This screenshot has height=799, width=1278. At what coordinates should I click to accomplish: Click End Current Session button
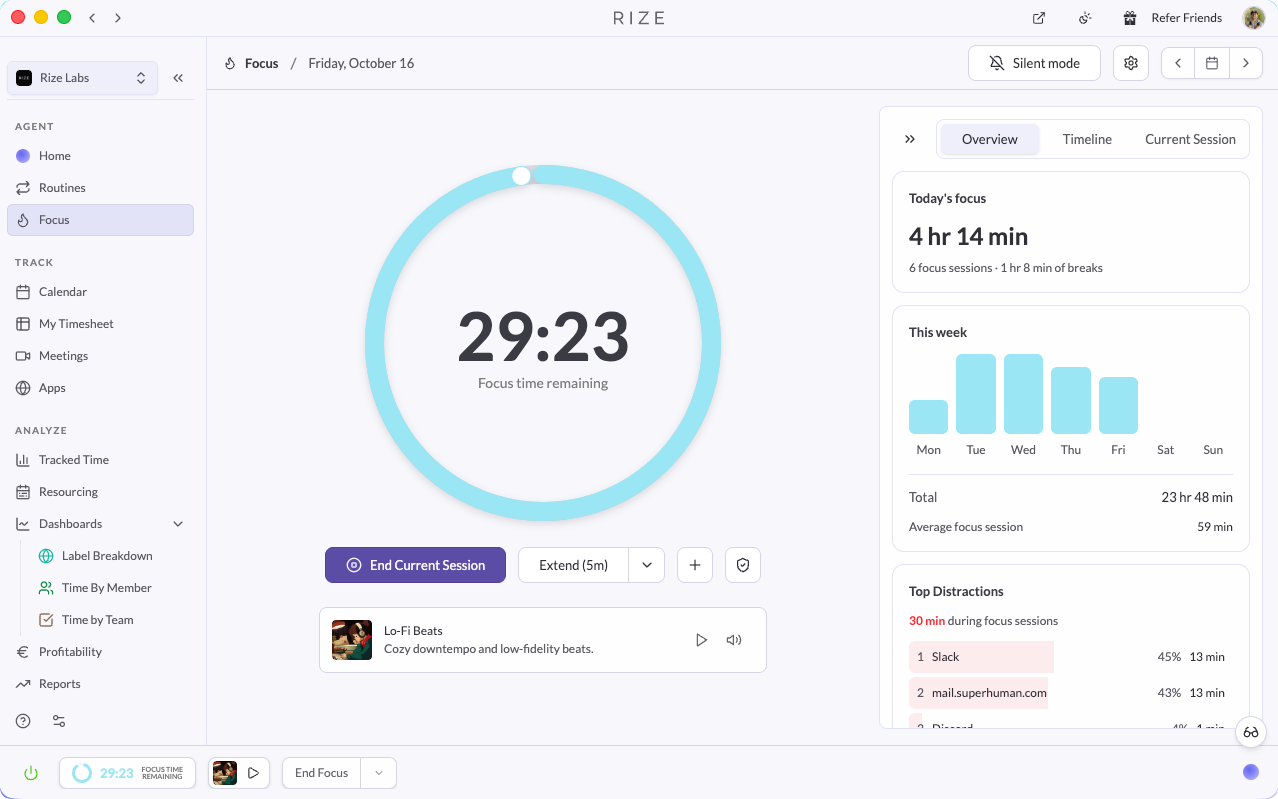tap(415, 565)
